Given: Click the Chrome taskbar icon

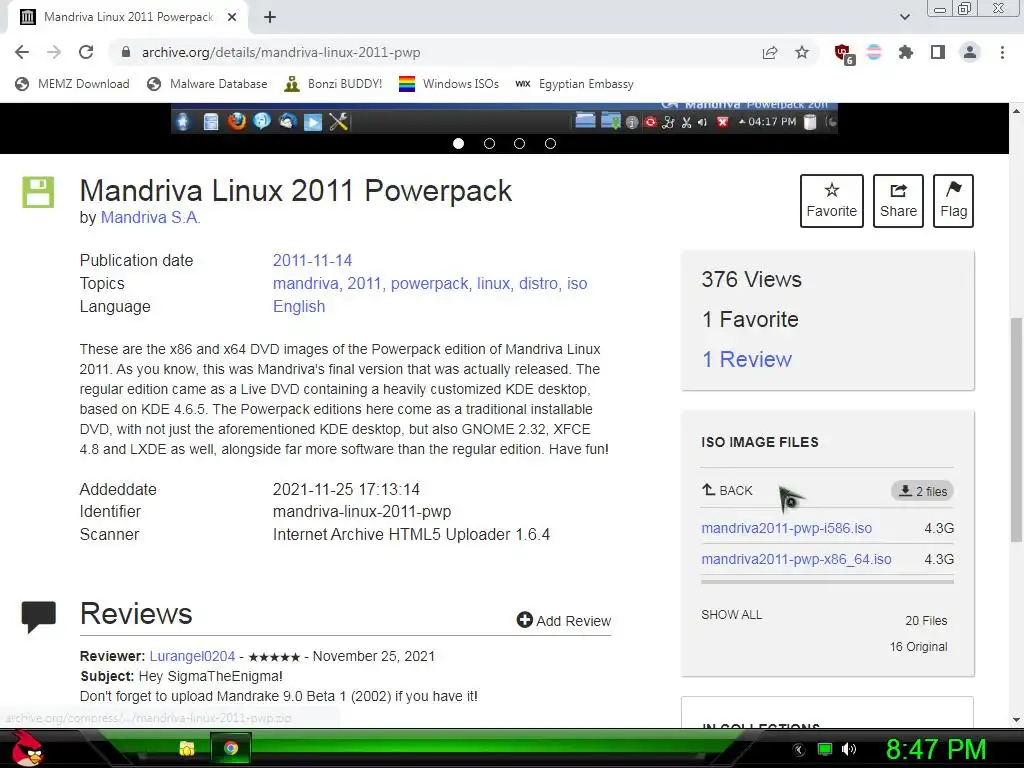Looking at the screenshot, I should click(231, 748).
